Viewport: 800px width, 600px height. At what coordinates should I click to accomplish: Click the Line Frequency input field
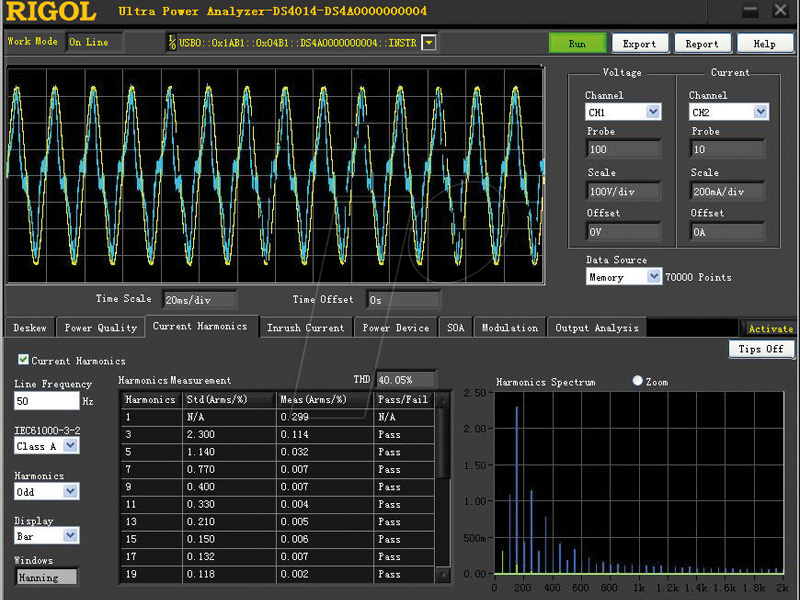pyautogui.click(x=46, y=401)
